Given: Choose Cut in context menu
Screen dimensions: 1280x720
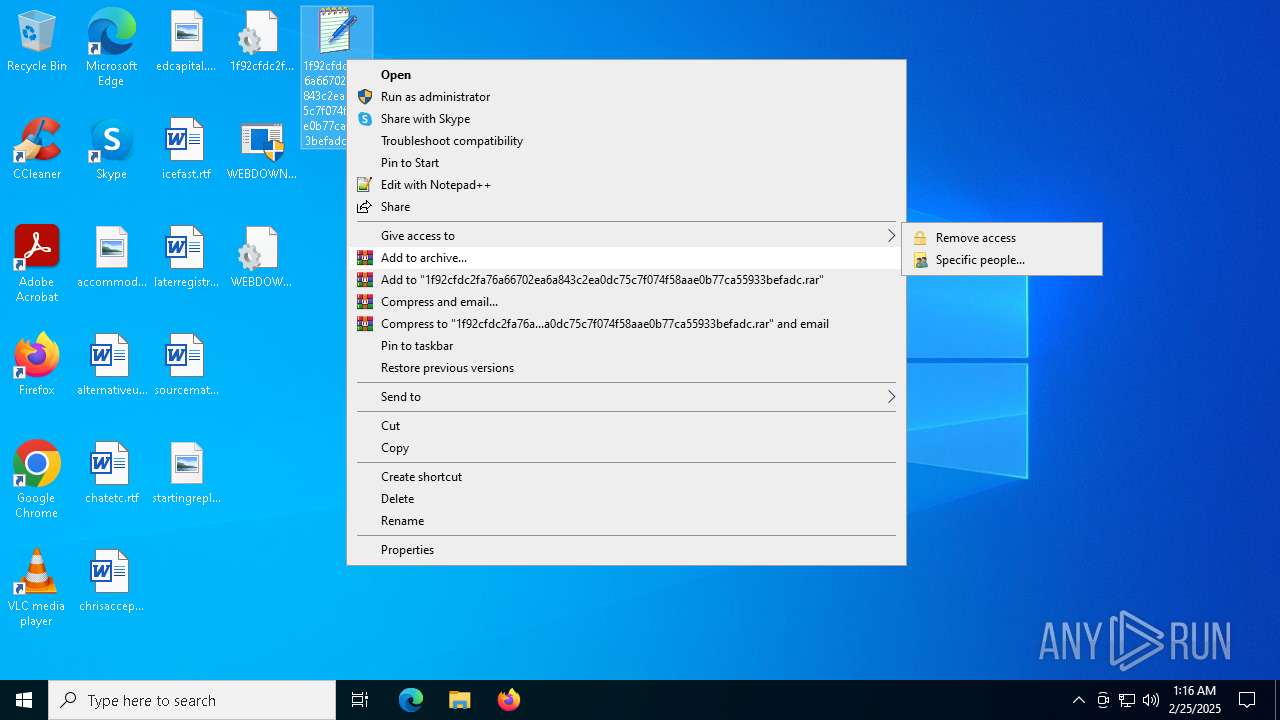Looking at the screenshot, I should click(x=626, y=426).
